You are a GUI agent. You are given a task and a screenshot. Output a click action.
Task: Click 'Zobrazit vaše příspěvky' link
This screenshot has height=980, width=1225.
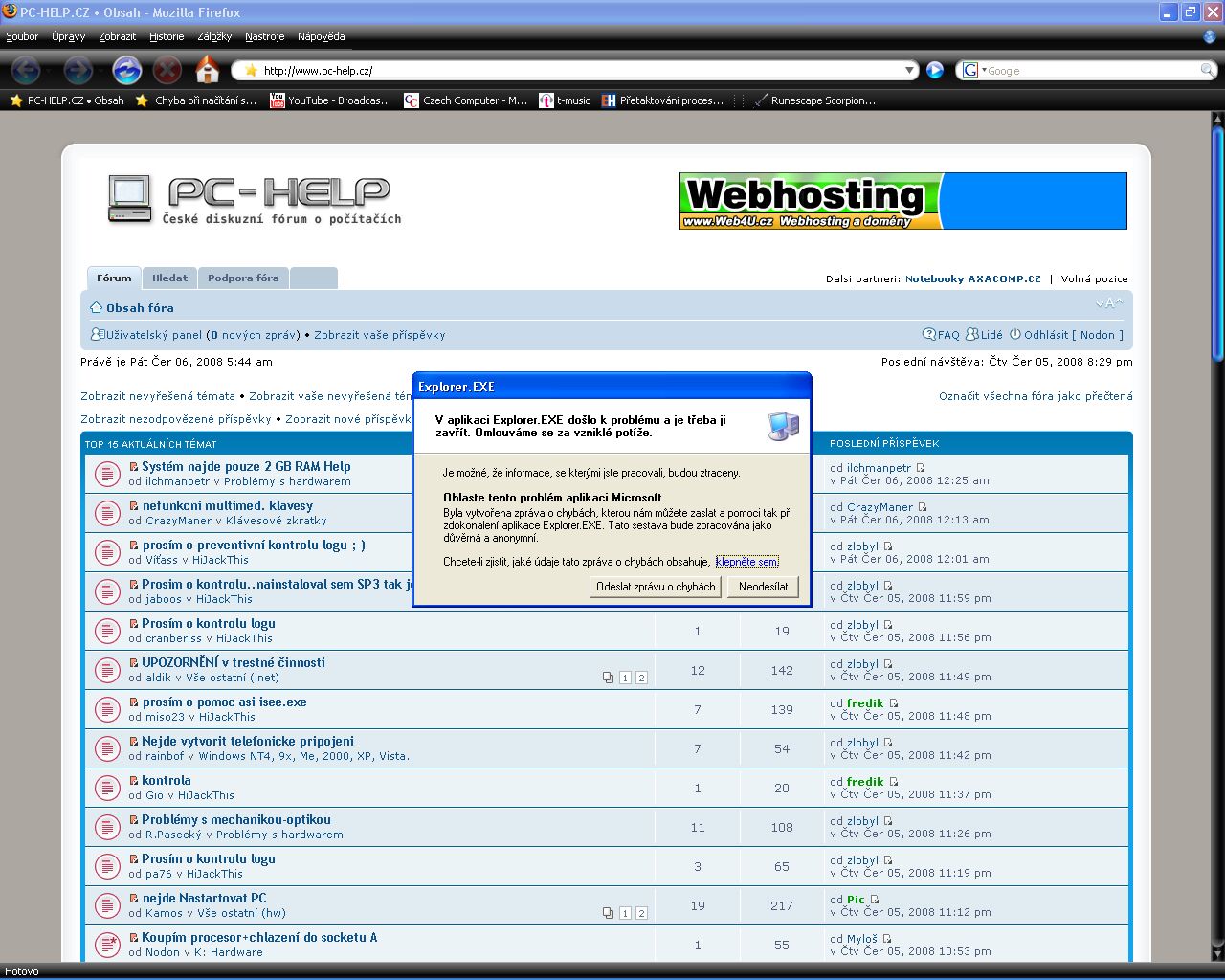pos(380,335)
